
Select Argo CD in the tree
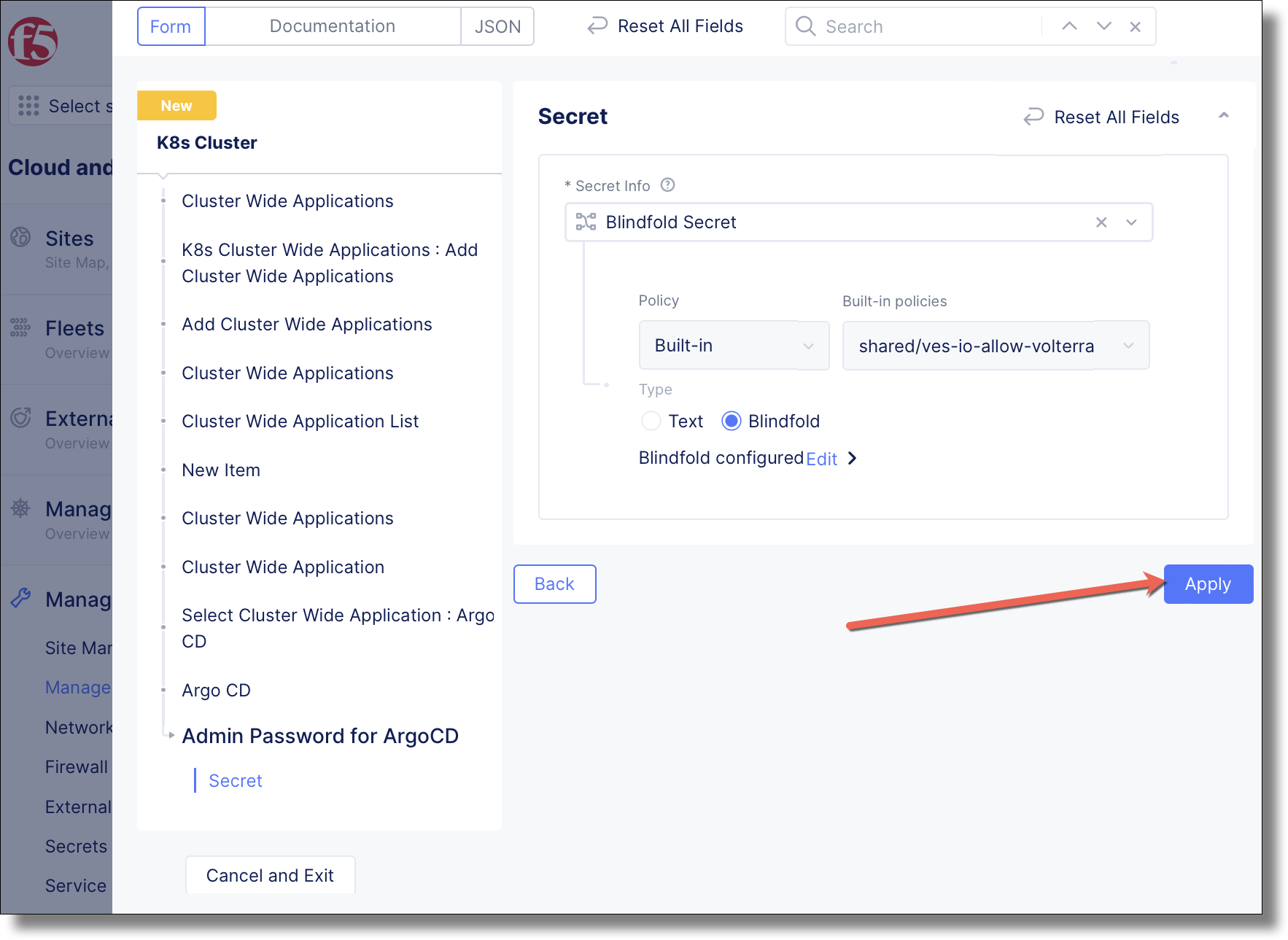(216, 690)
